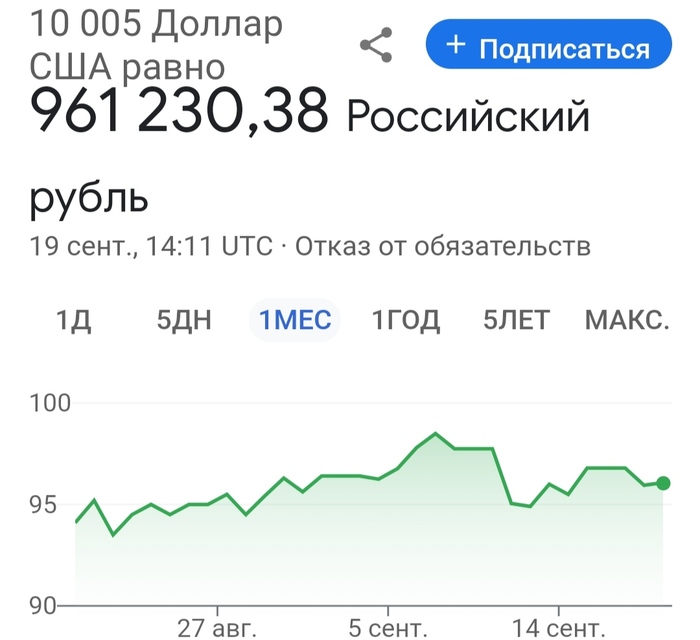Click the highest peak of the chart line

pyautogui.click(x=436, y=434)
